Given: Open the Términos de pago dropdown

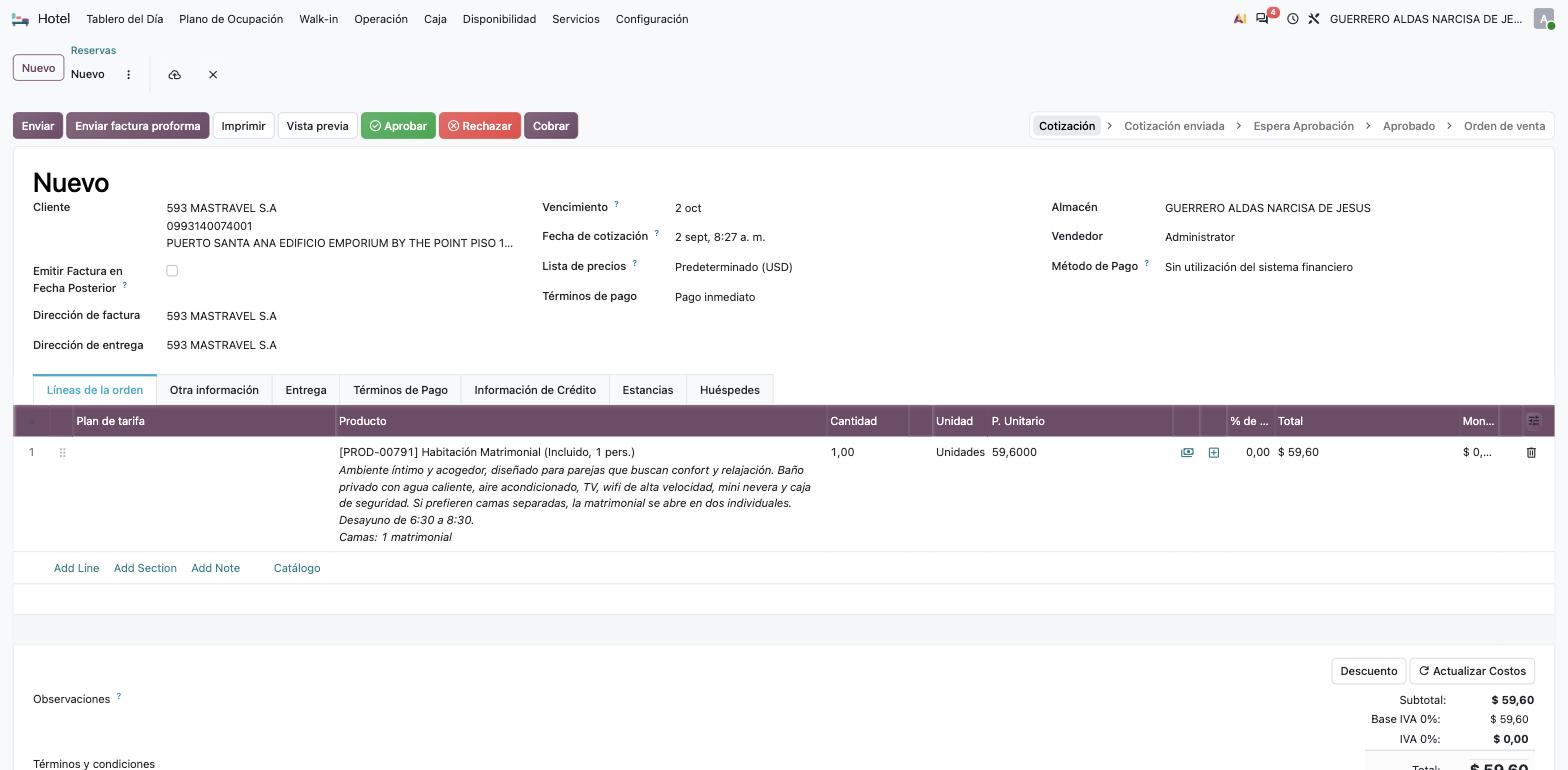Looking at the screenshot, I should [x=847, y=297].
